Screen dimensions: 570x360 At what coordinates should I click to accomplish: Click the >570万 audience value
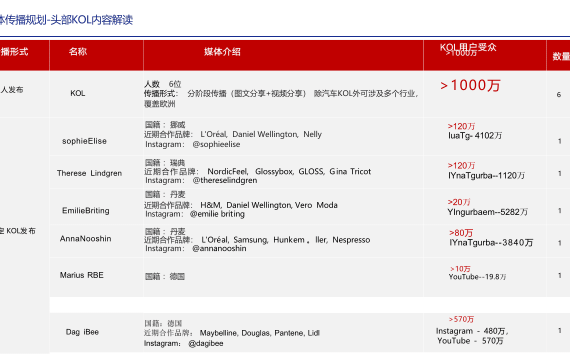point(461,319)
